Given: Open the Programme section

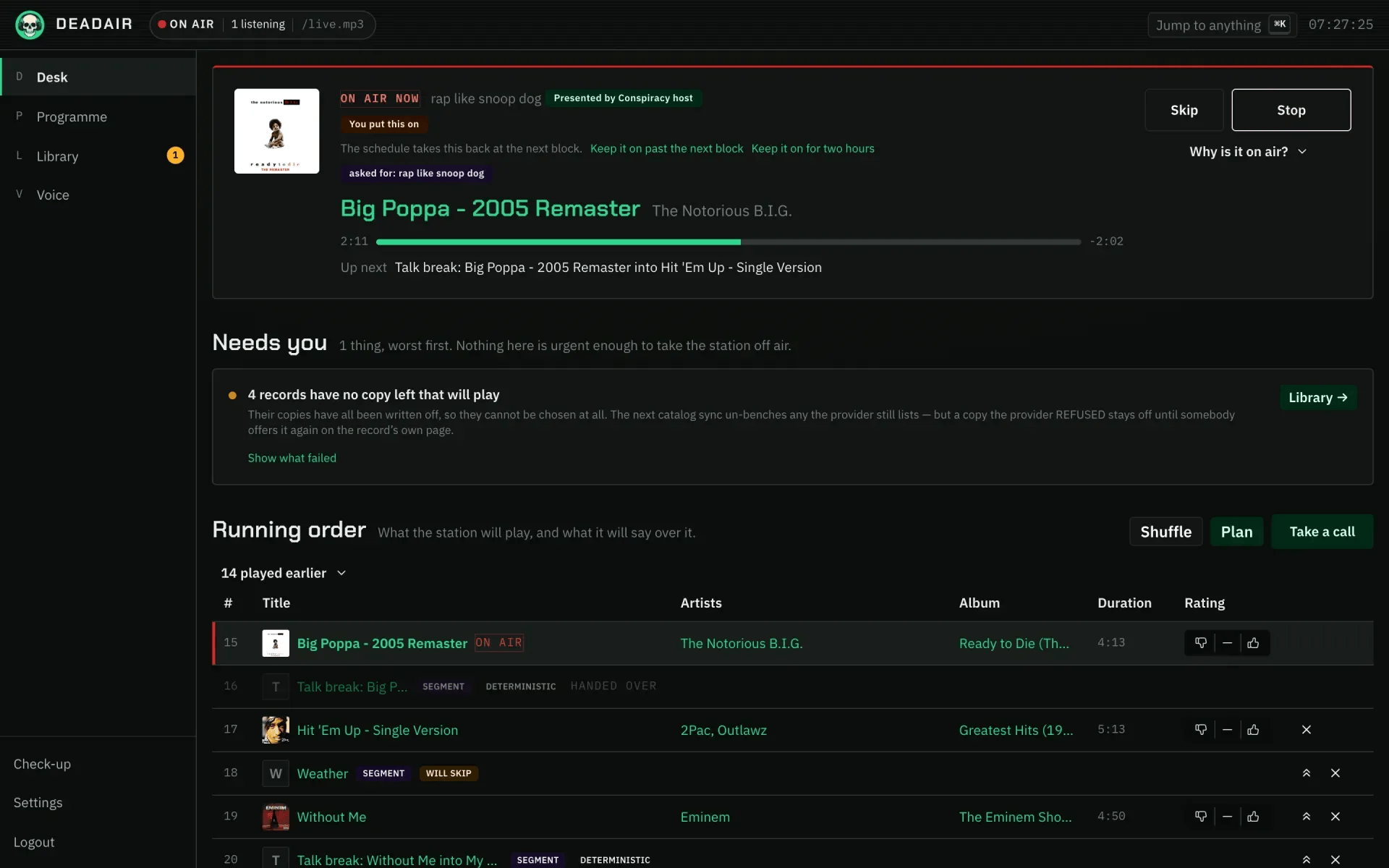Looking at the screenshot, I should tap(98, 116).
